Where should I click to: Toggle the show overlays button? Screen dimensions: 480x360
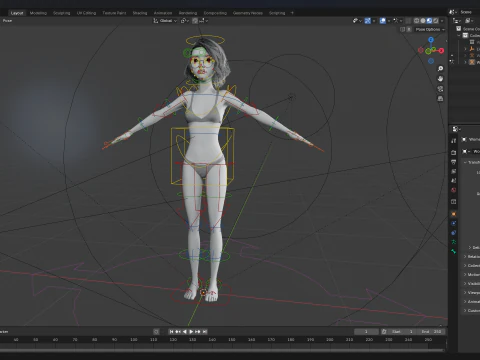[x=383, y=21]
